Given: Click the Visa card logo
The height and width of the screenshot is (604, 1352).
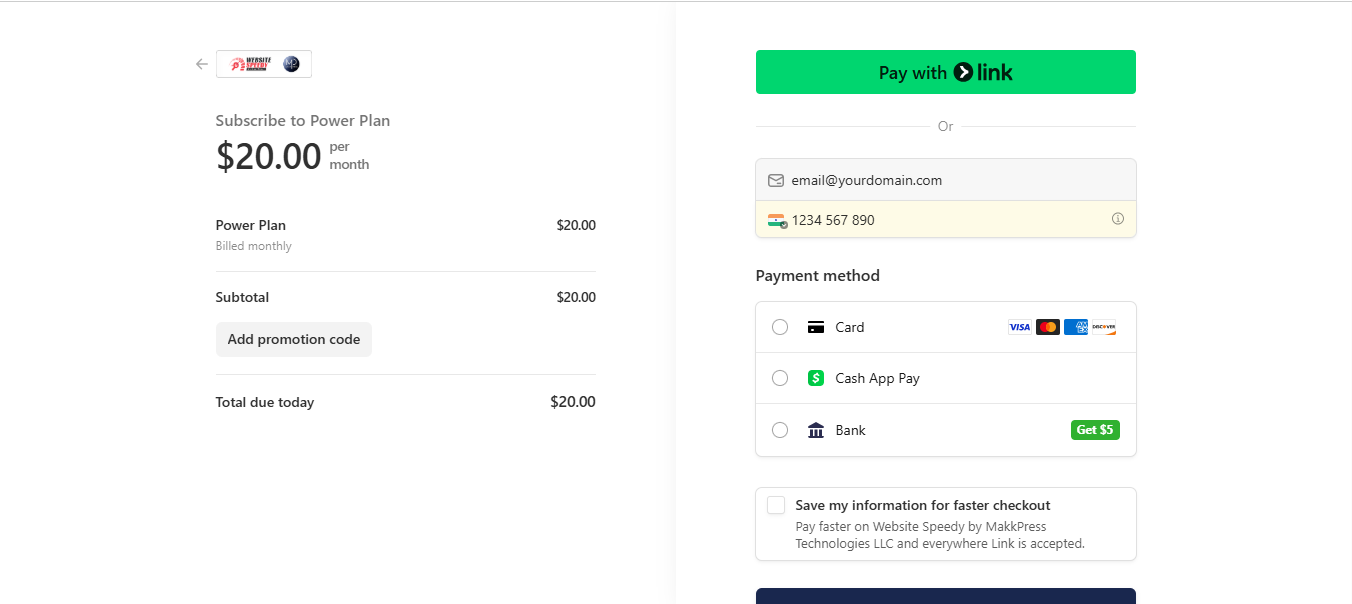Looking at the screenshot, I should click(x=1020, y=327).
